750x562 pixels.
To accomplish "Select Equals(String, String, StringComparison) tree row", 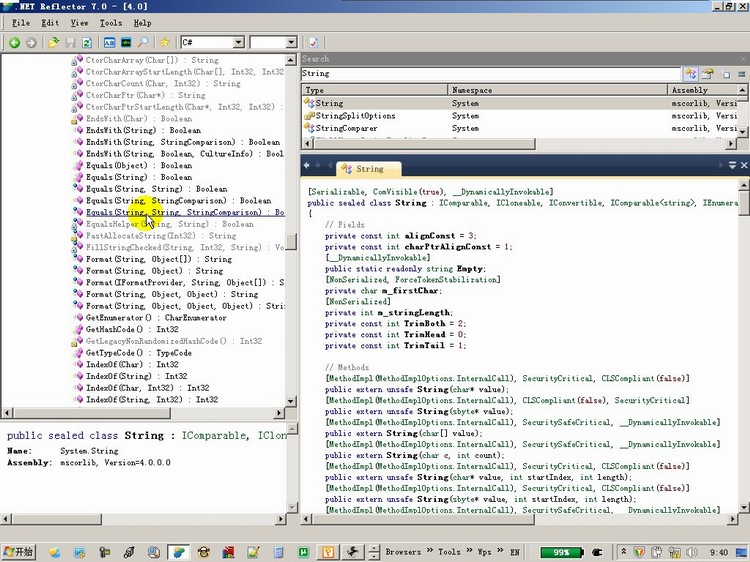I will (185, 212).
